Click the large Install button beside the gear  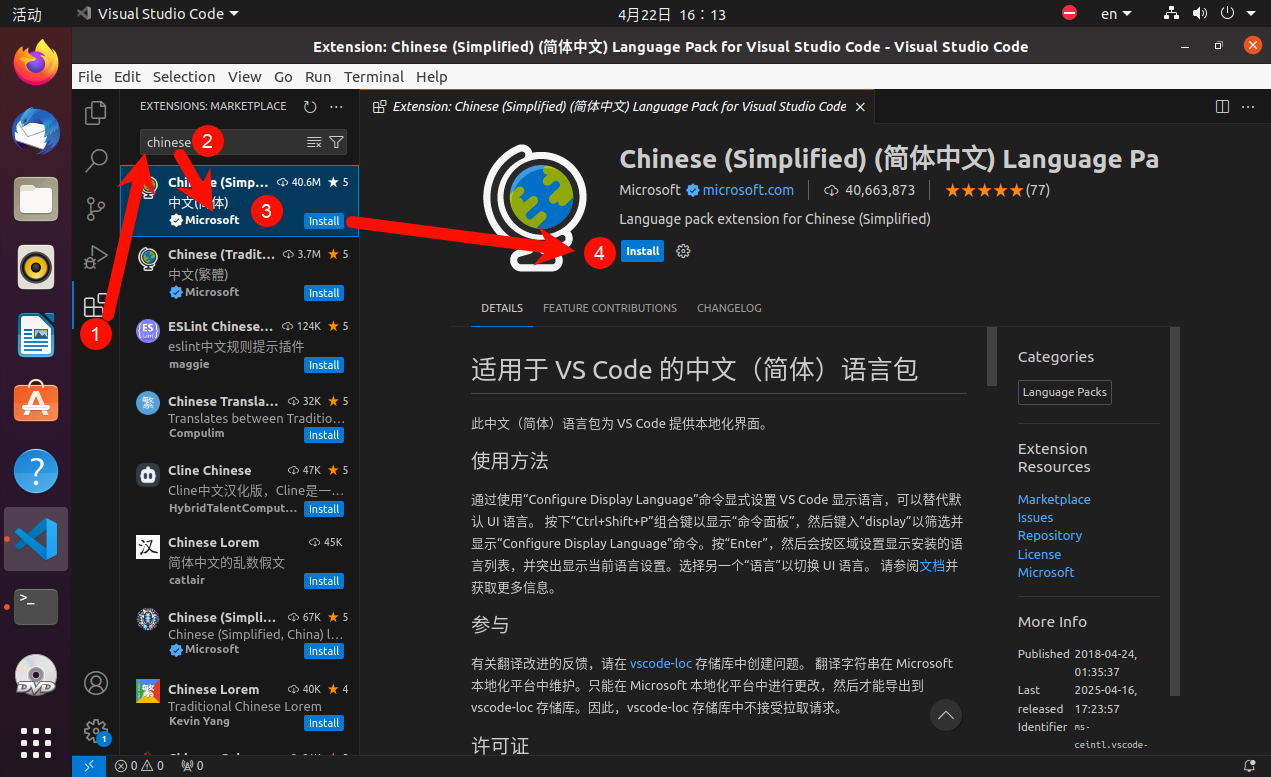click(643, 251)
